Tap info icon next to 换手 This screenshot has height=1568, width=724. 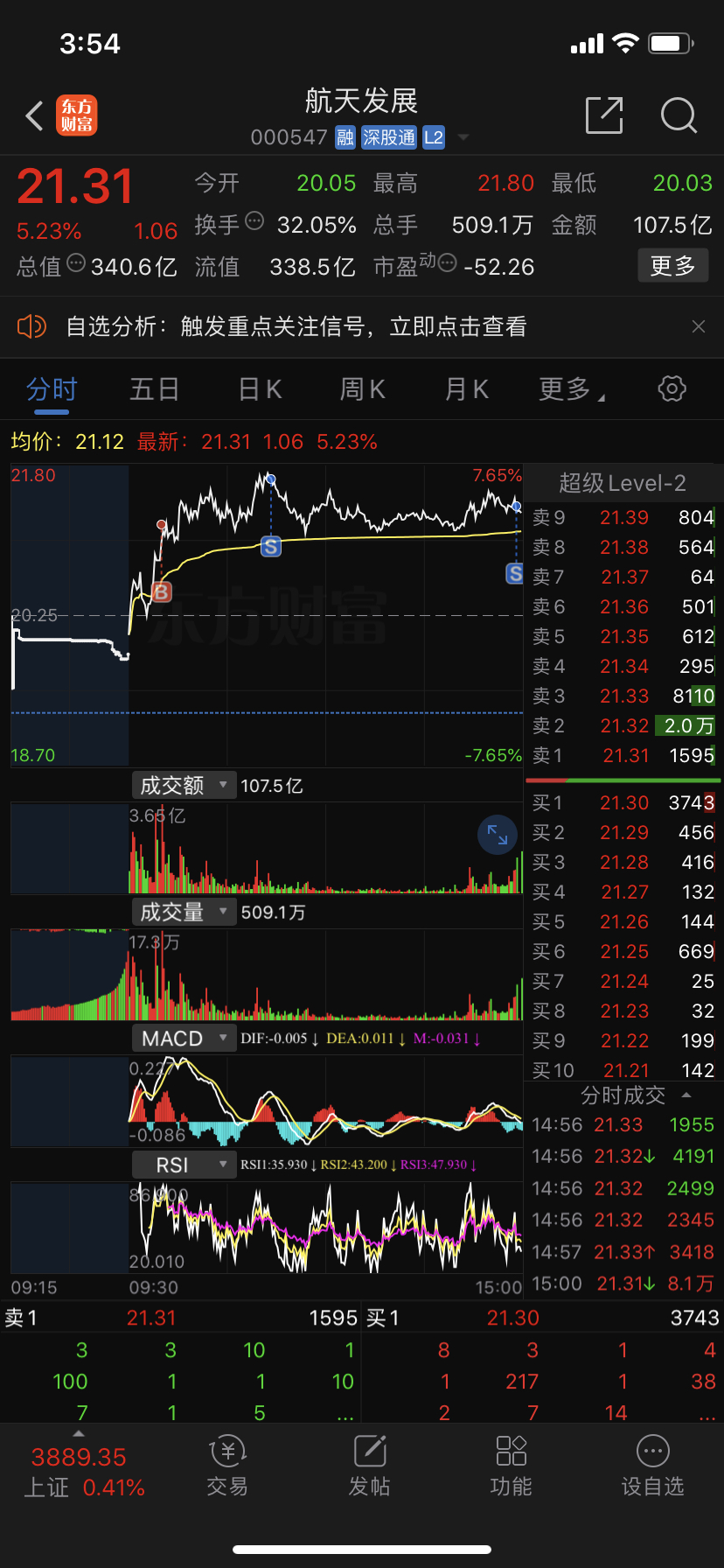254,220
